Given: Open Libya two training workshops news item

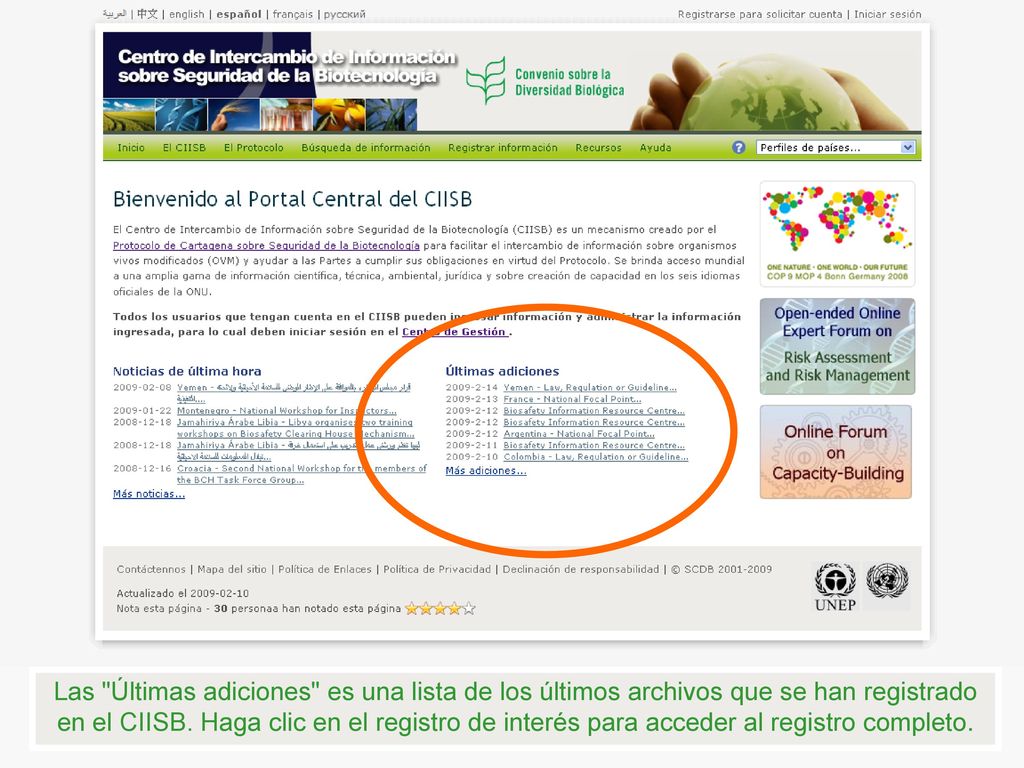Looking at the screenshot, I should 295,428.
